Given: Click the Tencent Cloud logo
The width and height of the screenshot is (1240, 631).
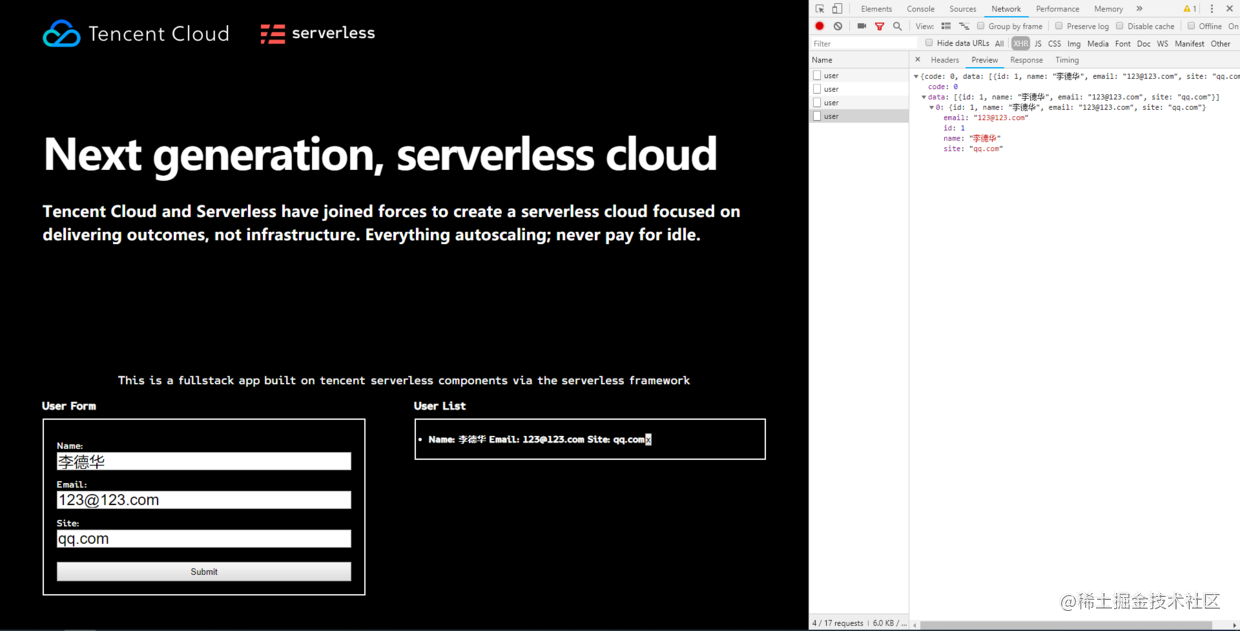Looking at the screenshot, I should 136,34.
